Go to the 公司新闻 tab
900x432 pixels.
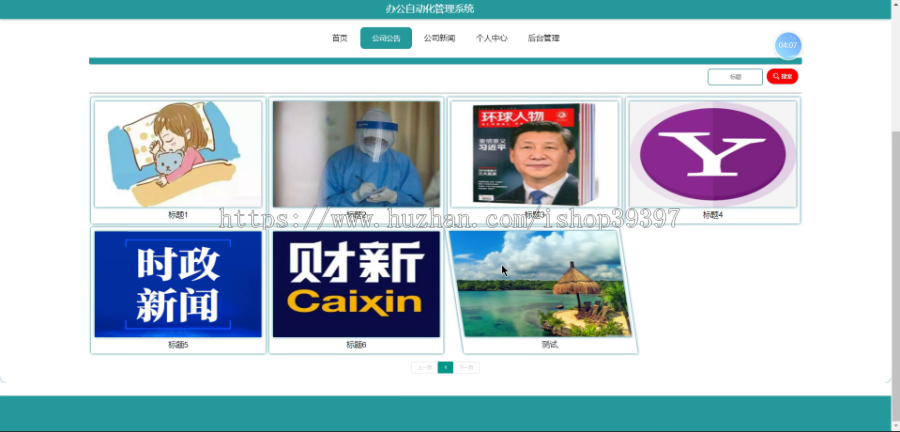[439, 38]
